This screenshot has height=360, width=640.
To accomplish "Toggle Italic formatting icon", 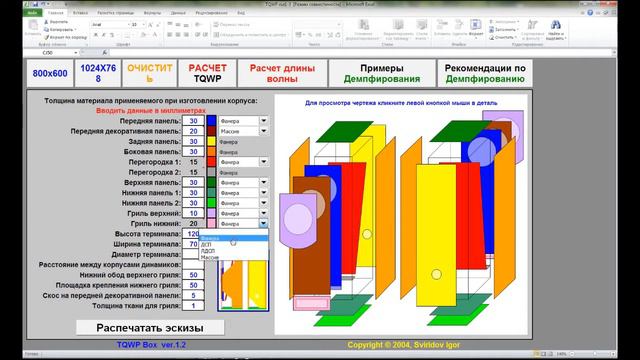I will click(104, 35).
